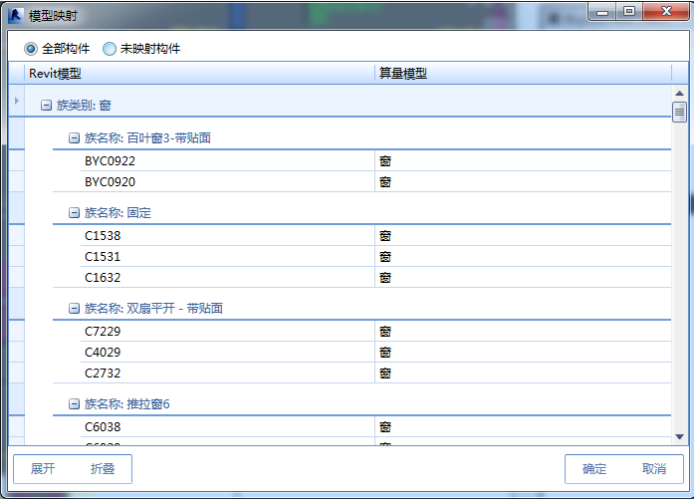
Task: Click the 展开 button
Action: [x=43, y=468]
